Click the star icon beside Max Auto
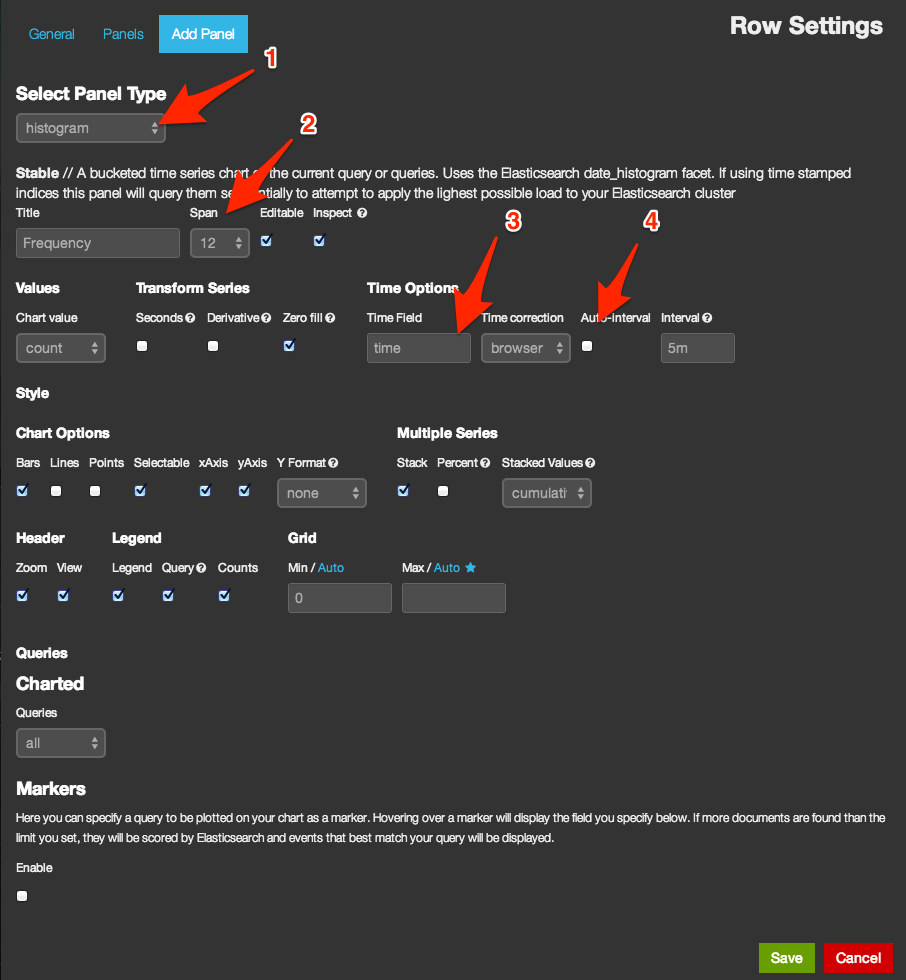The image size is (906, 980). (470, 568)
